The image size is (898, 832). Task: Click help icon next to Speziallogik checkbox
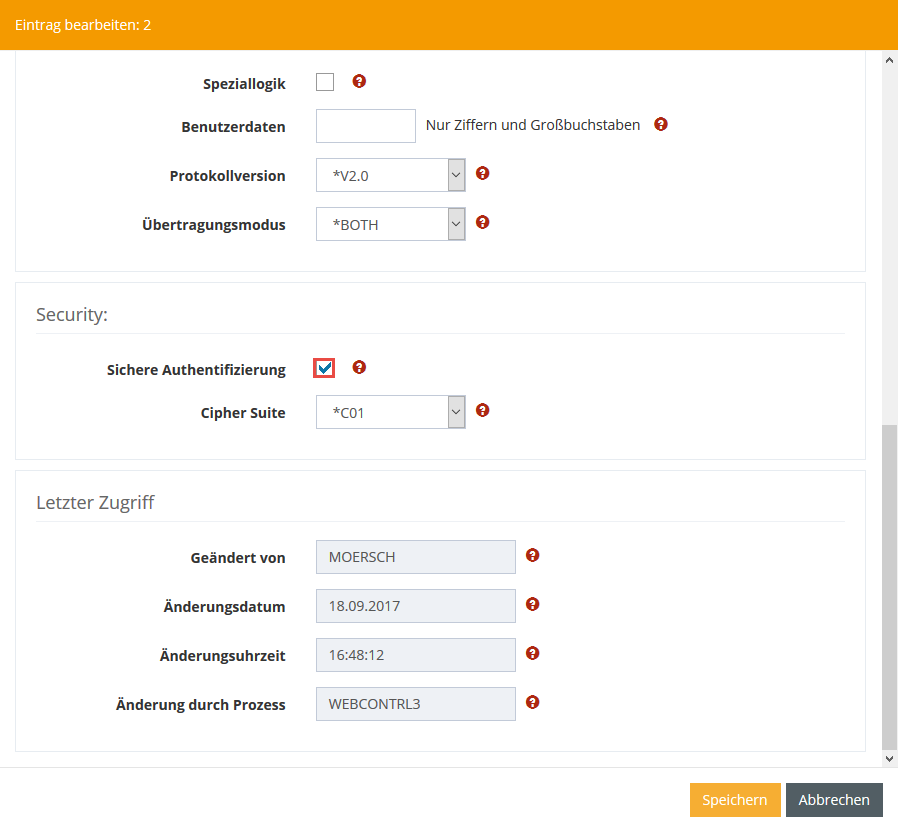359,82
